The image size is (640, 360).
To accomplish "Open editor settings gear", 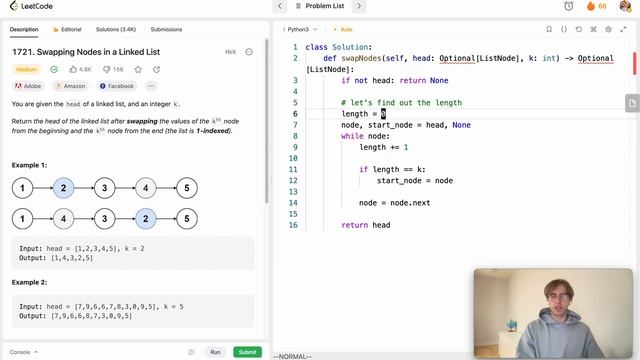I will click(608, 29).
